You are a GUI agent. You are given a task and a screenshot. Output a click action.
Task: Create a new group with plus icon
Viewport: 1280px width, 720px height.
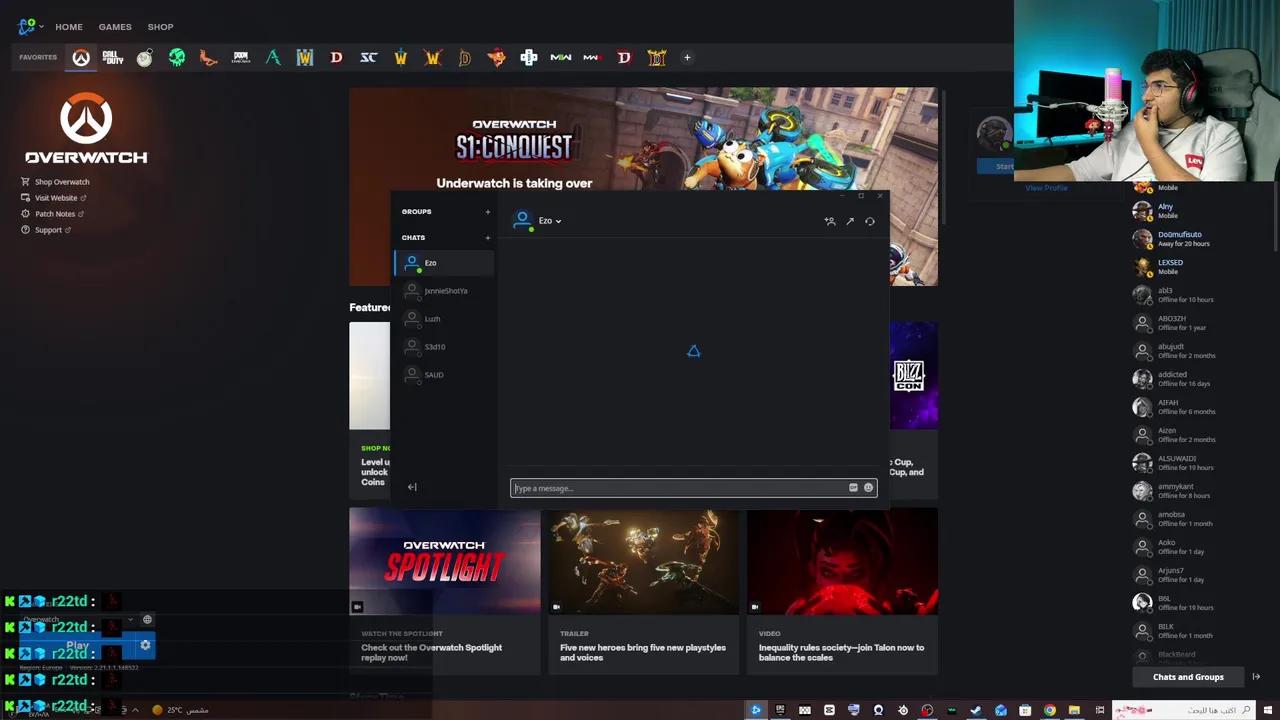[x=488, y=212]
